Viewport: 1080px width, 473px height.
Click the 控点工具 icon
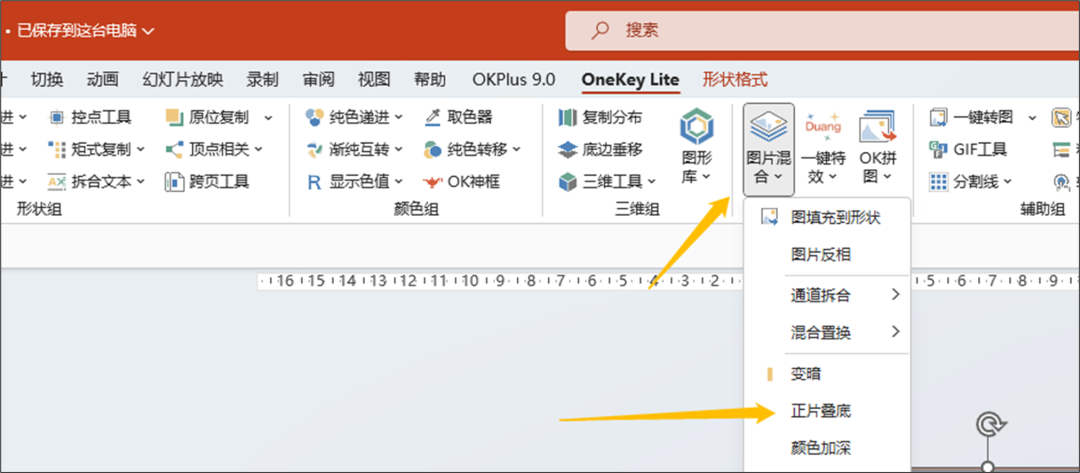tap(57, 118)
